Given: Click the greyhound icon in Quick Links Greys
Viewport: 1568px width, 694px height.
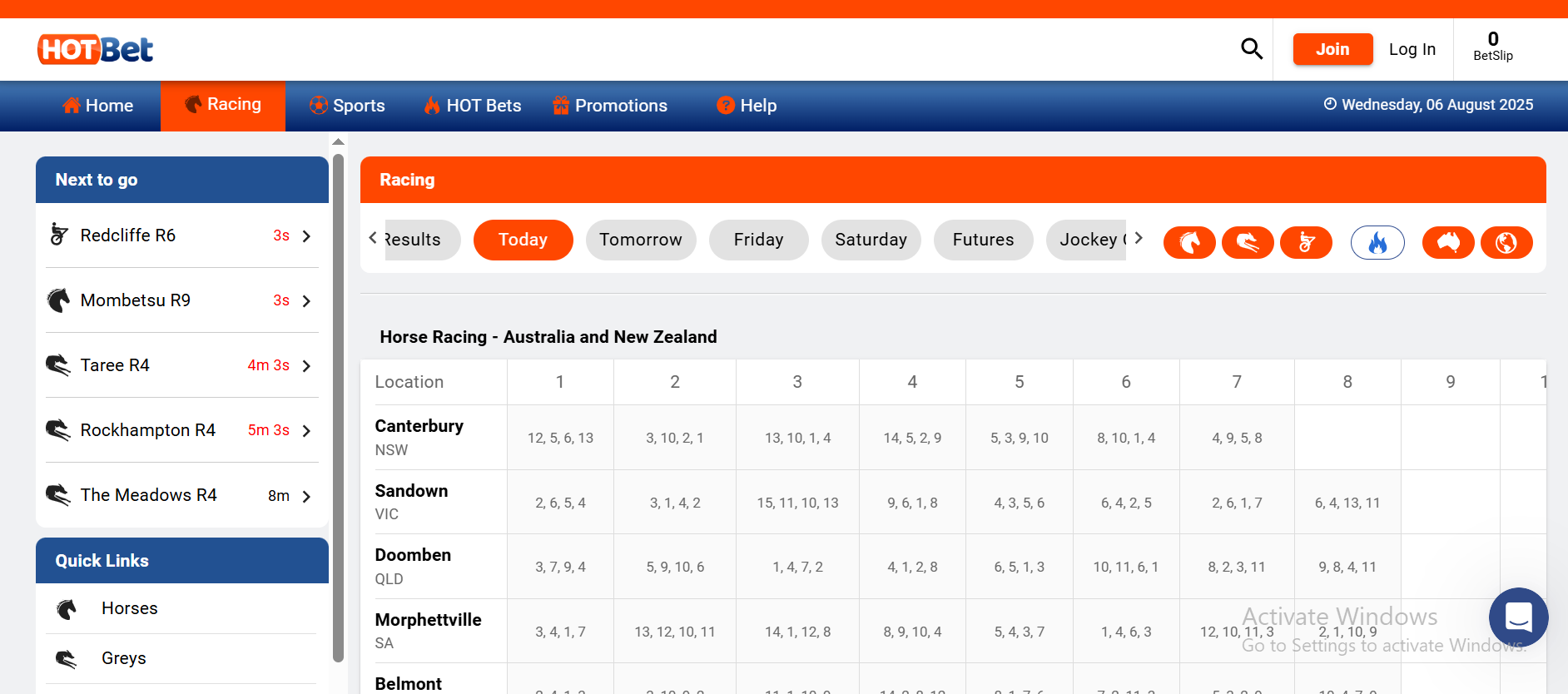Looking at the screenshot, I should coord(67,659).
